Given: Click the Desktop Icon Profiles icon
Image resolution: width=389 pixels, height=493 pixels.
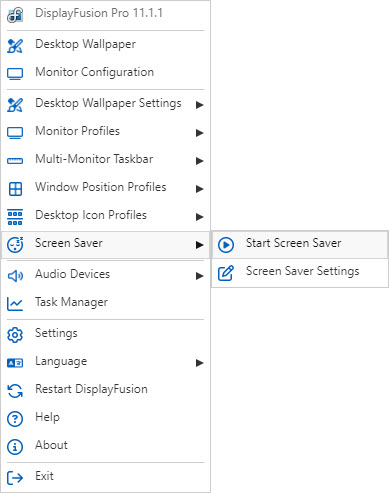Looking at the screenshot, I should (x=15, y=217).
